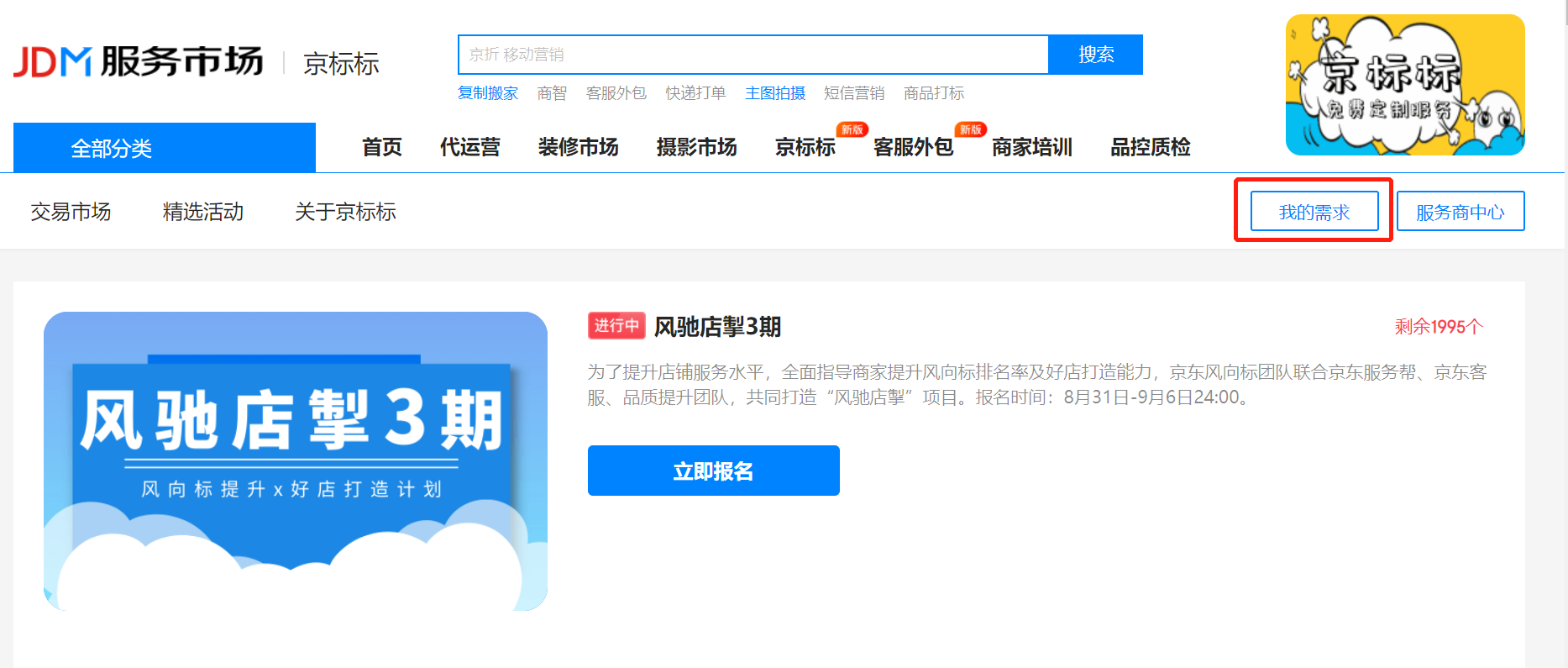Open the 摄影市场 nav item
Viewport: 1568px width, 668px height.
tap(697, 147)
